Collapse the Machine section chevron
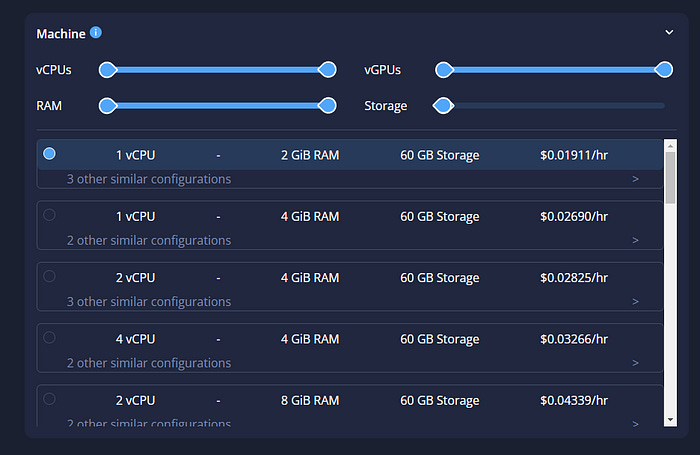 pyautogui.click(x=669, y=32)
